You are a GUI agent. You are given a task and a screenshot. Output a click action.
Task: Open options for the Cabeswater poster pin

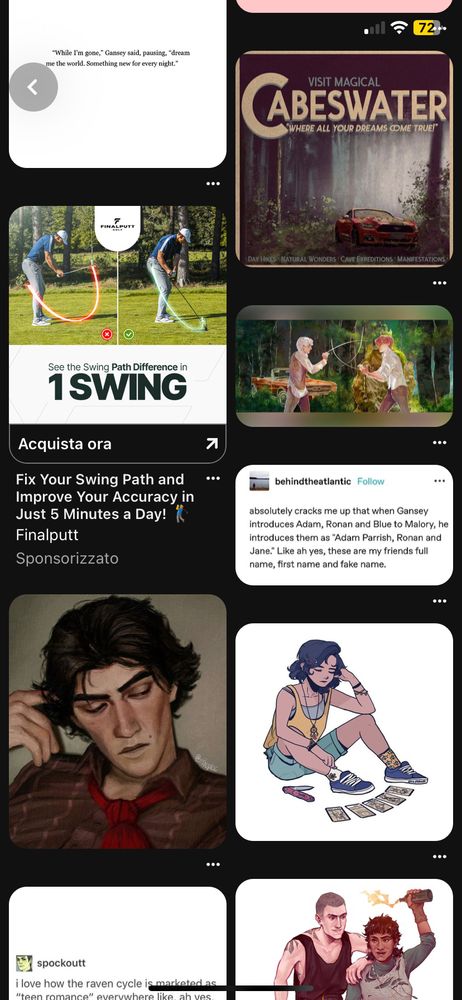point(440,283)
